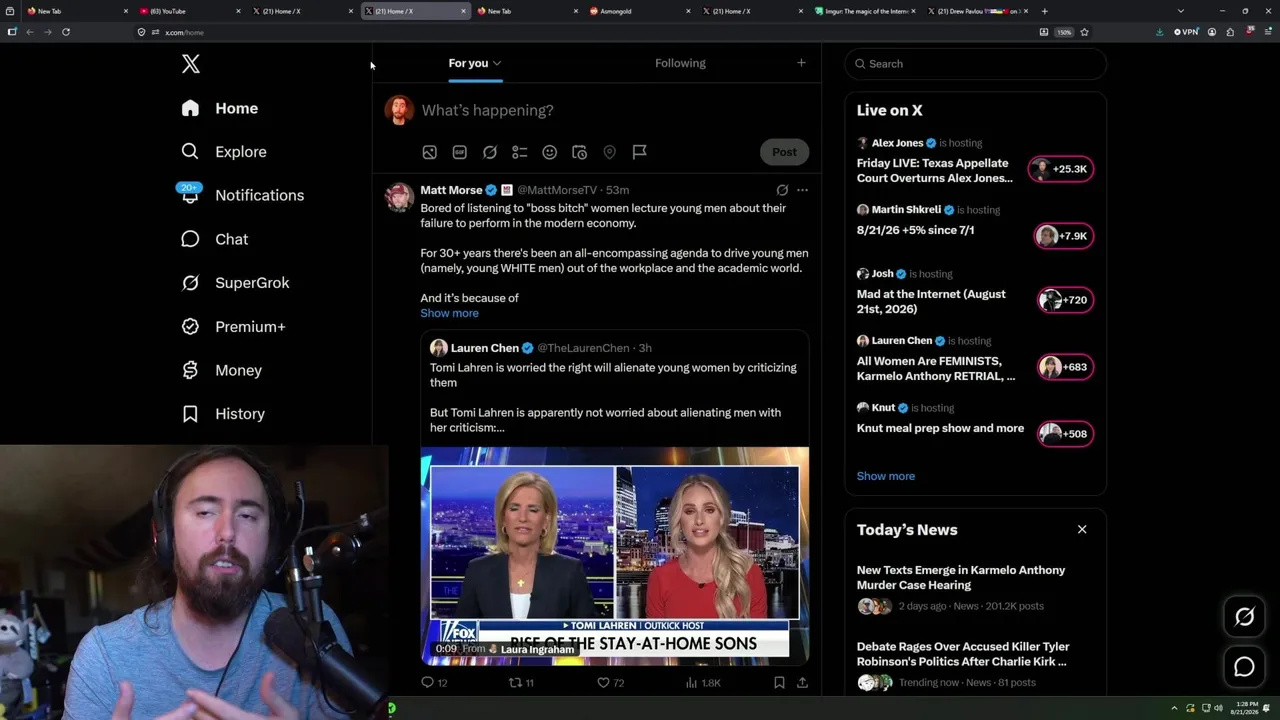The width and height of the screenshot is (1280, 720).
Task: Bookmark this page with the star icon
Action: 1084,32
